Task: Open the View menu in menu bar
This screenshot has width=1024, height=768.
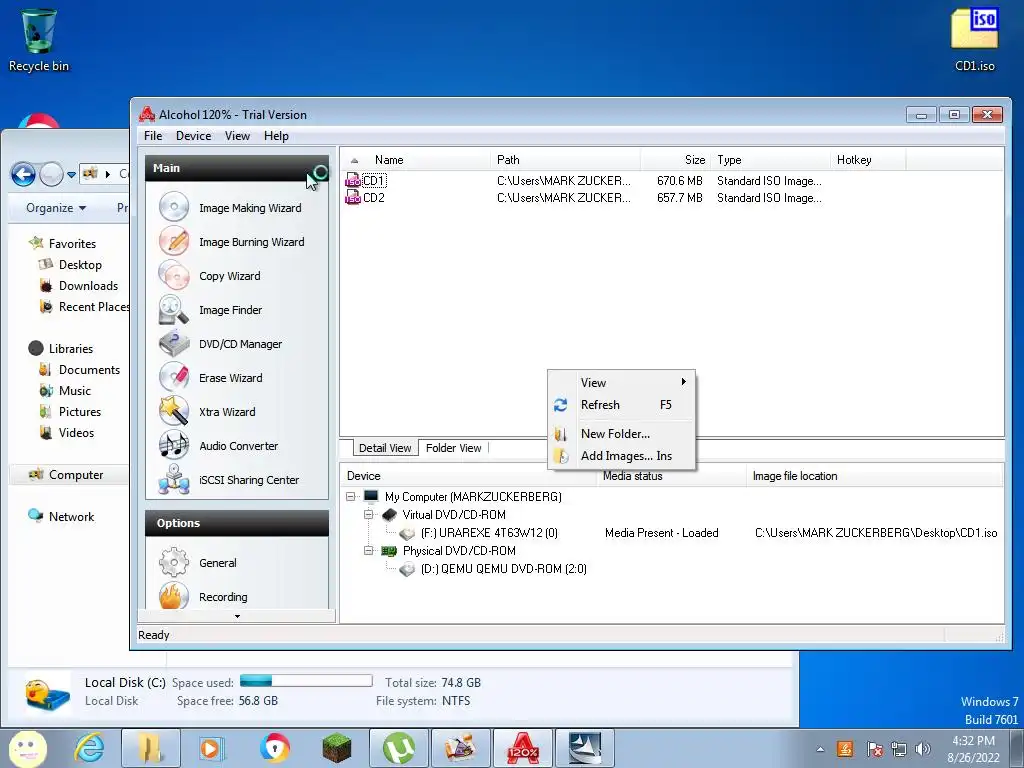Action: tap(237, 136)
